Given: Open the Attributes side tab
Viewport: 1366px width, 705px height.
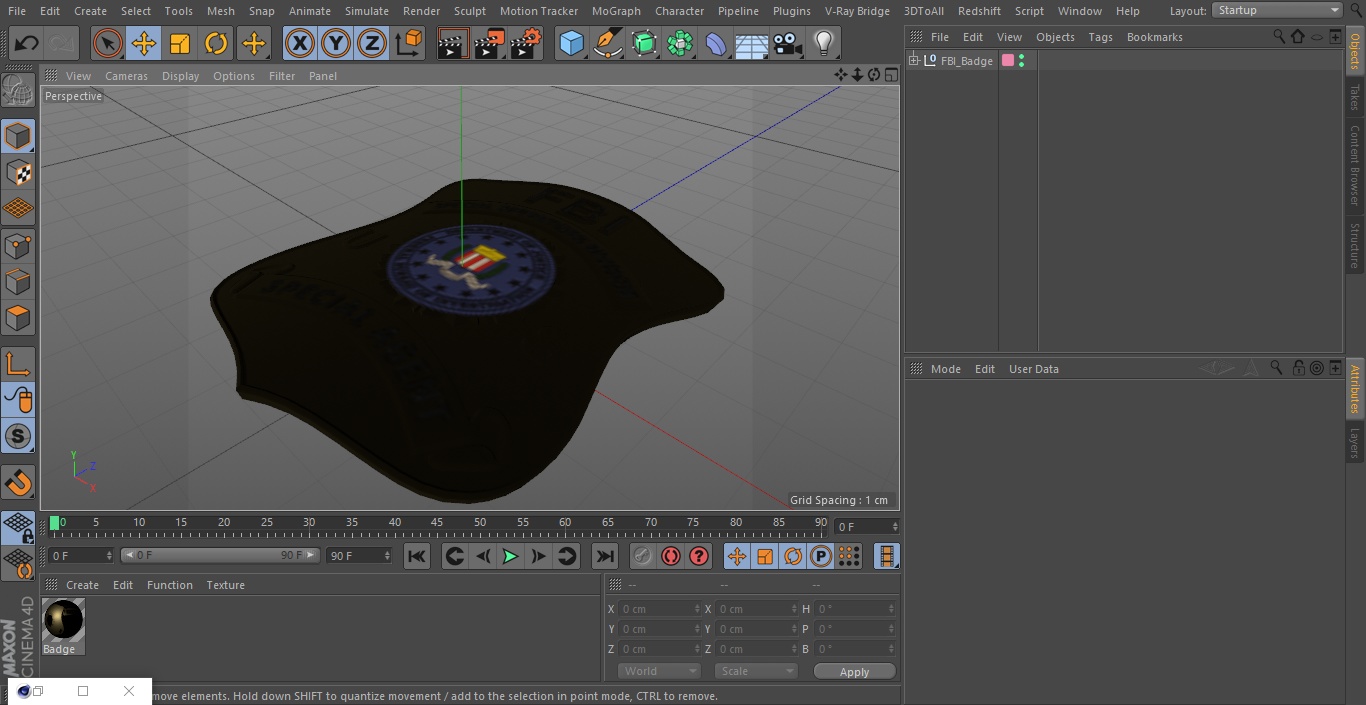Looking at the screenshot, I should [1355, 388].
